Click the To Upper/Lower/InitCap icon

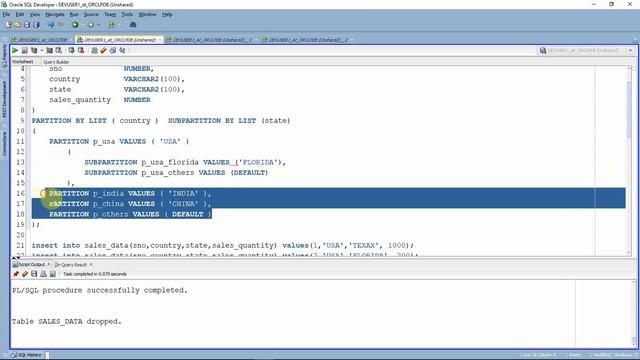pos(122,51)
